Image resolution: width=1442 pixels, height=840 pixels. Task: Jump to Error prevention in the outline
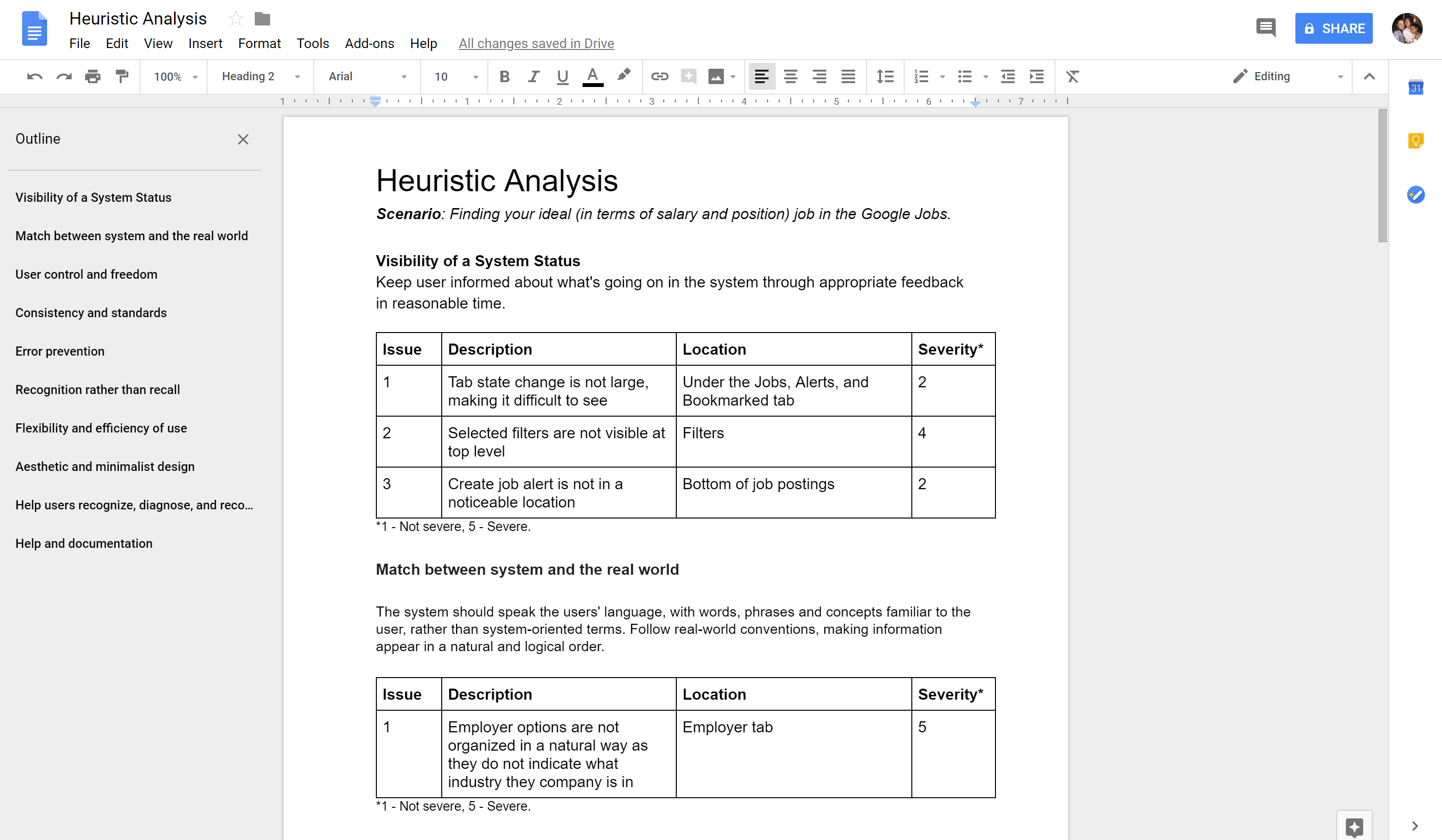60,351
